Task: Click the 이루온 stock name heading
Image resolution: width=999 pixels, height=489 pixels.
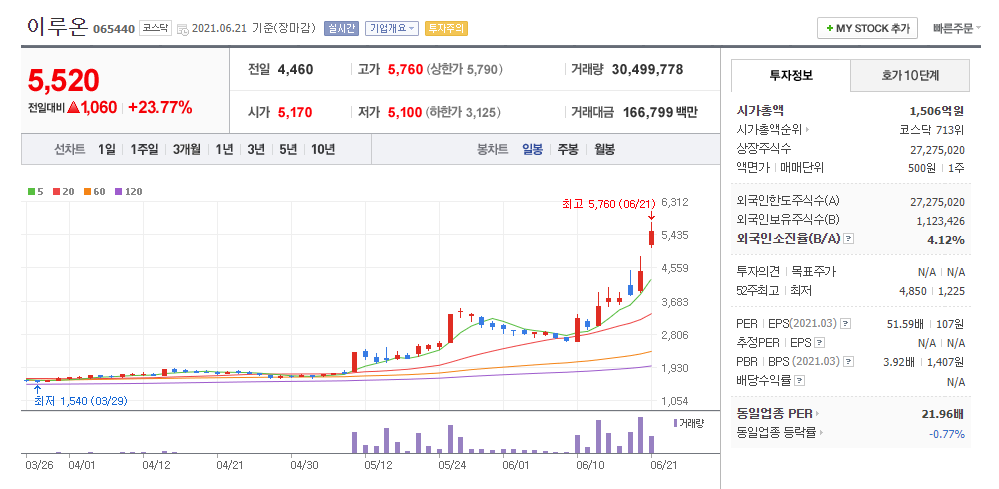Action: [x=57, y=27]
